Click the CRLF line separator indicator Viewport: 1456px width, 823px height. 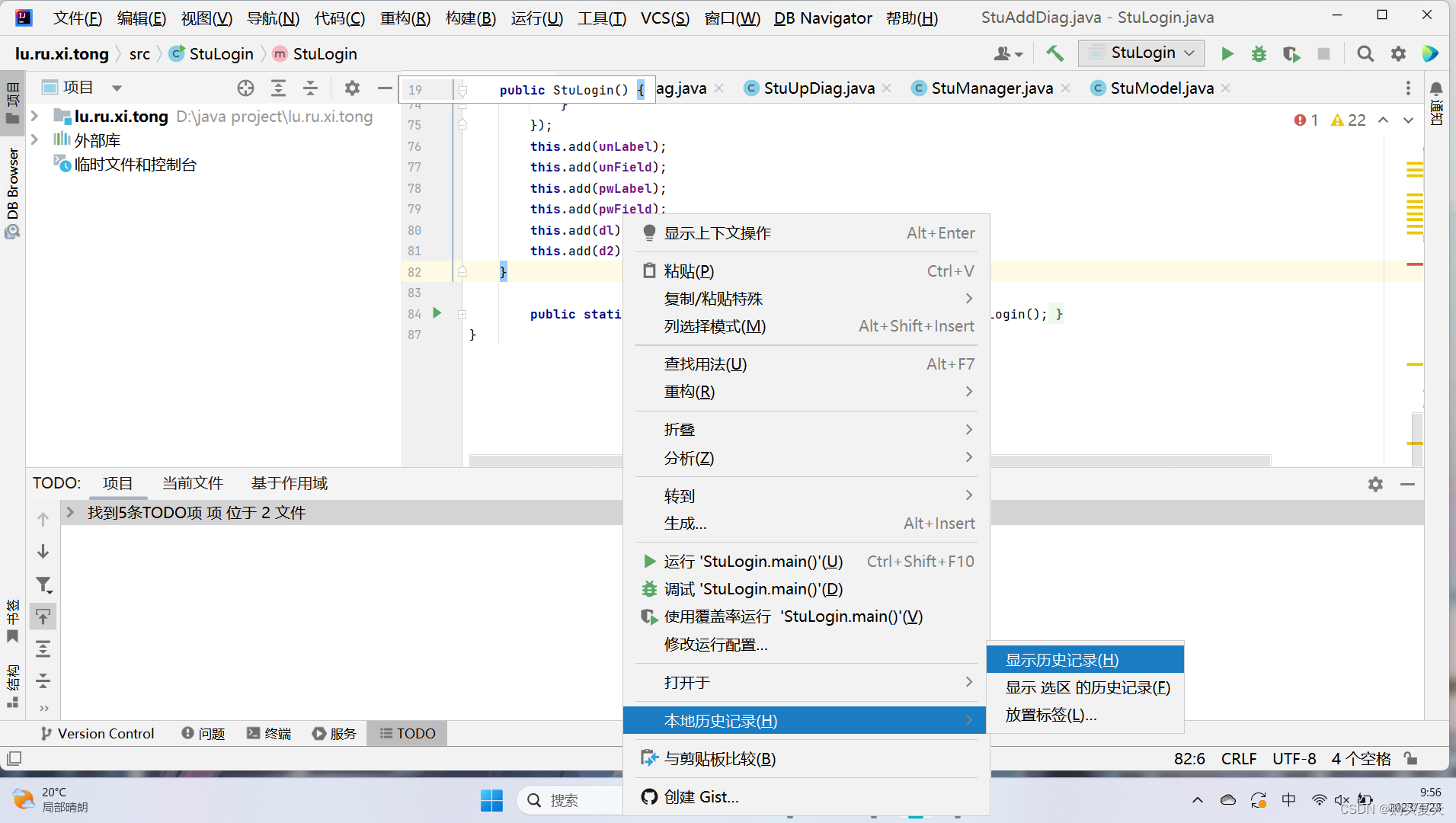pyautogui.click(x=1239, y=758)
